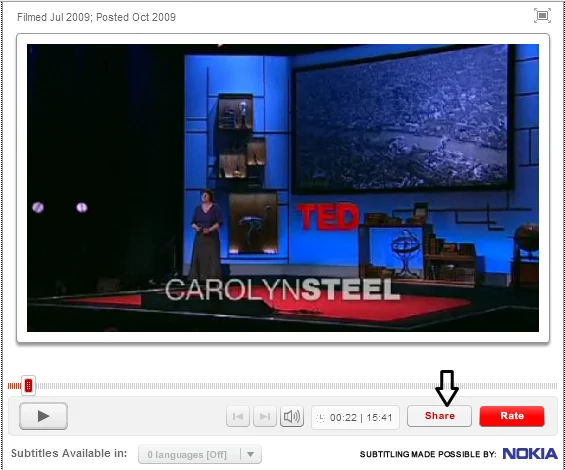The width and height of the screenshot is (565, 470).
Task: Enter fullscreen mode icon
Action: (542, 15)
